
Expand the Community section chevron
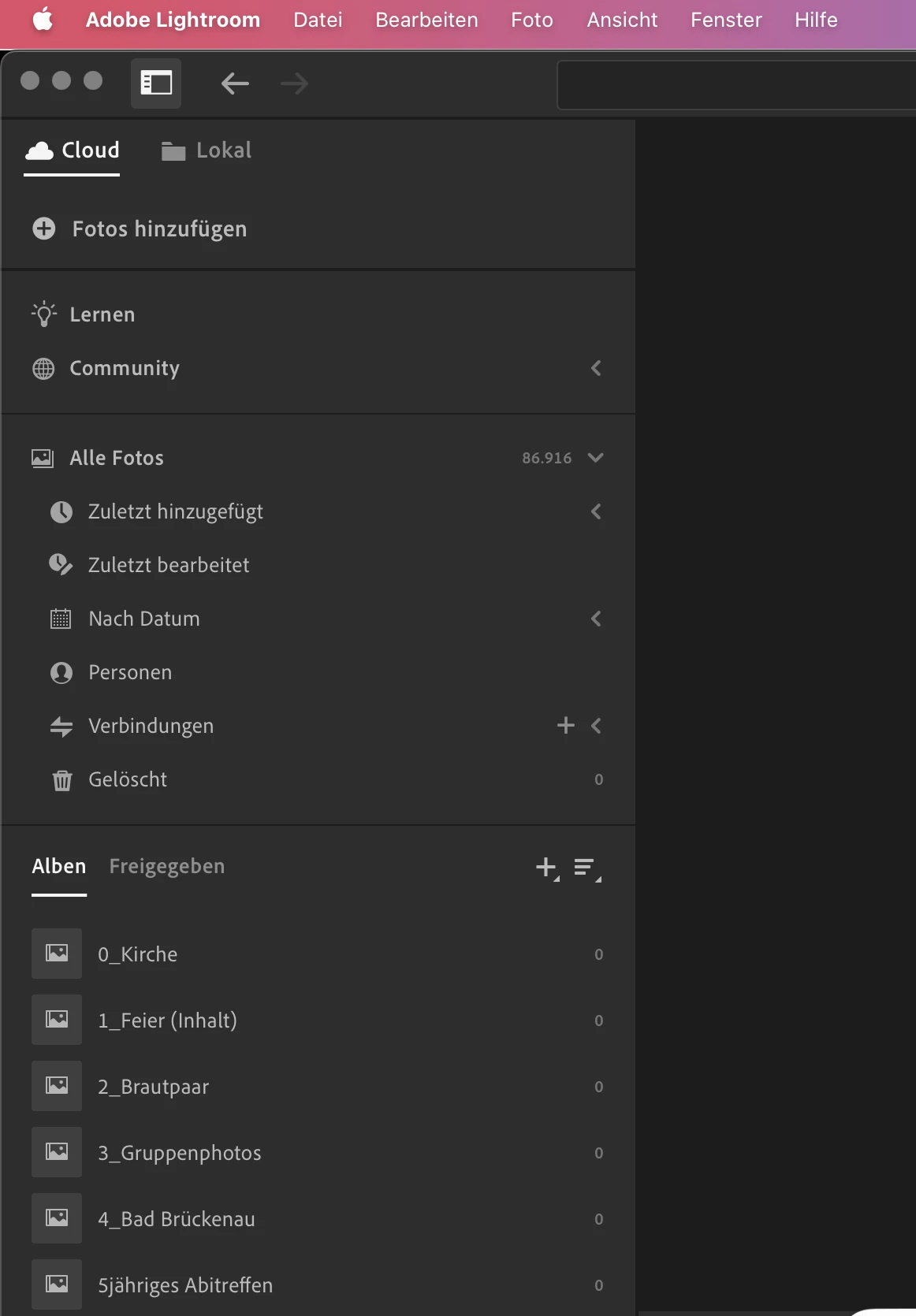[596, 368]
